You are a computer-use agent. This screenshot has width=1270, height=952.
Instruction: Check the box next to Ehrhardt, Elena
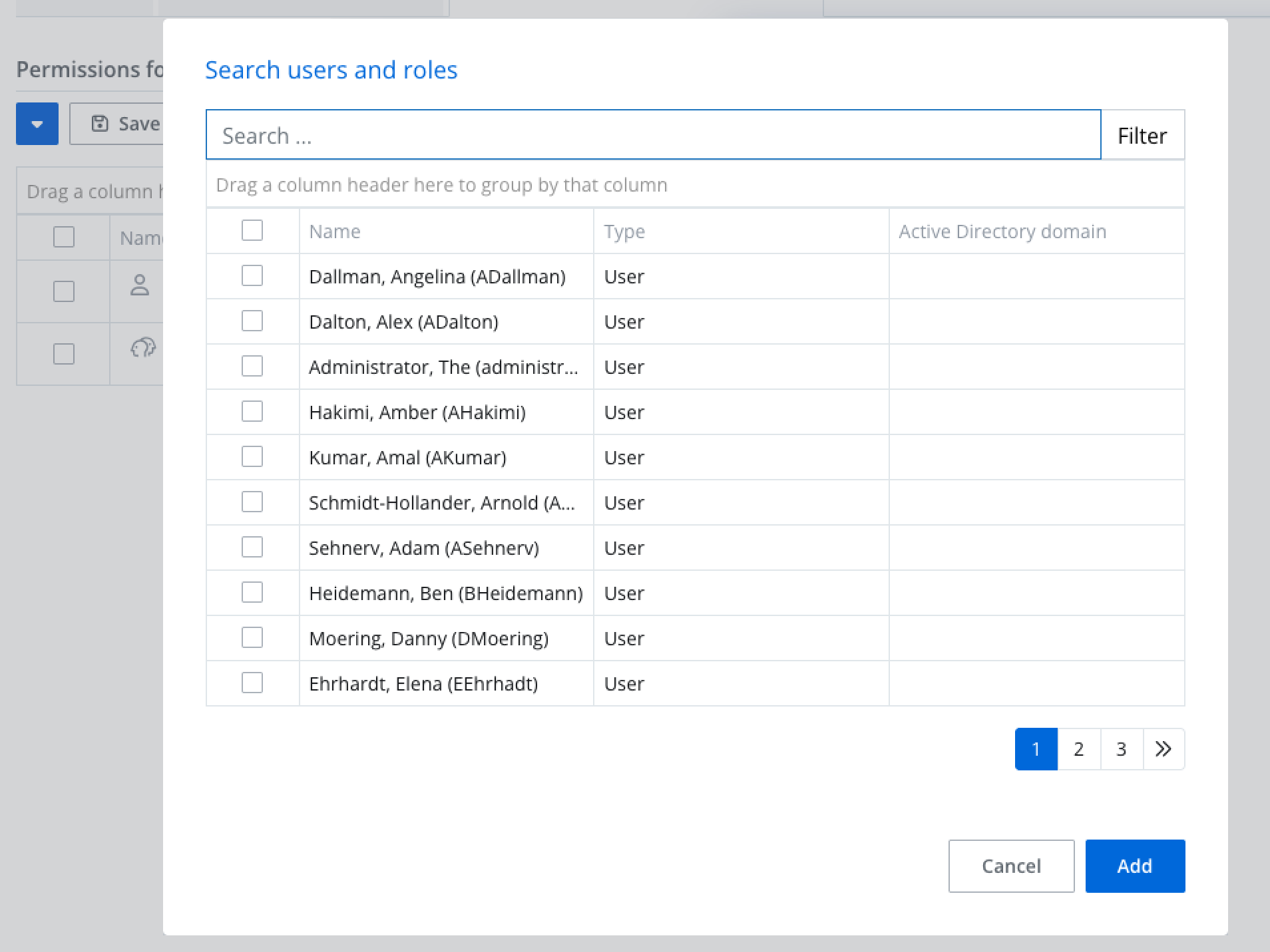tap(252, 683)
